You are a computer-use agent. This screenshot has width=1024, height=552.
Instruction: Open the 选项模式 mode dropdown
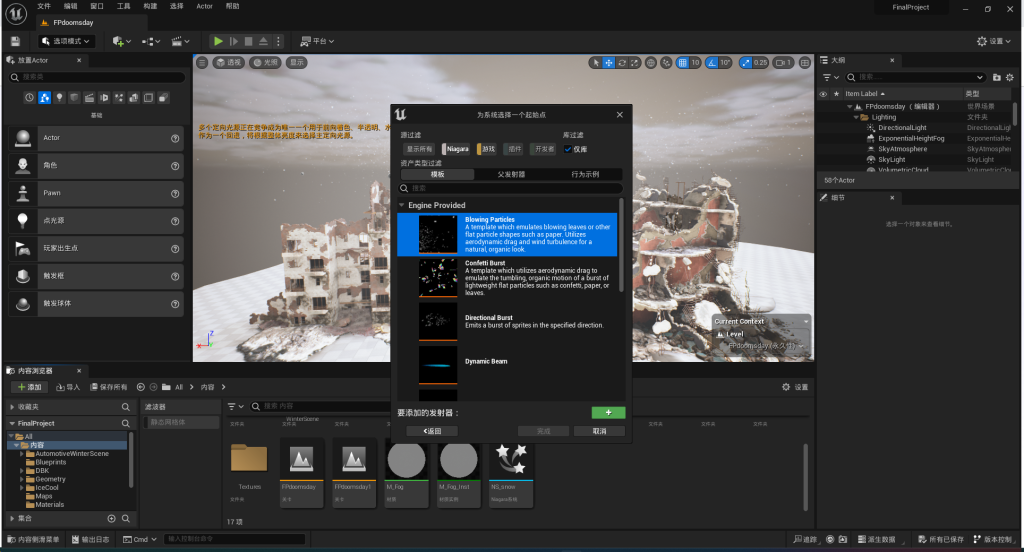[x=65, y=41]
